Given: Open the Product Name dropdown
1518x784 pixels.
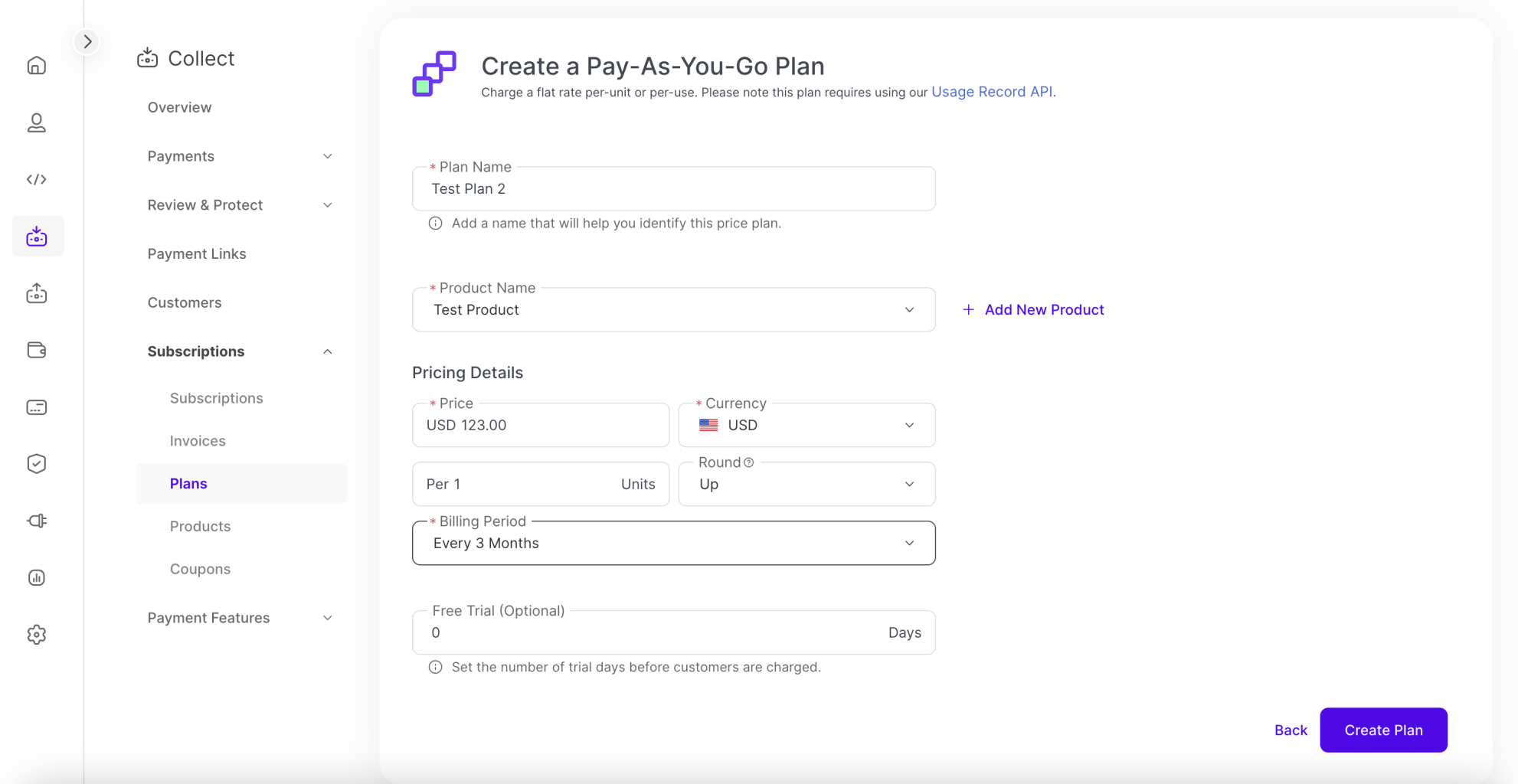Looking at the screenshot, I should (673, 310).
